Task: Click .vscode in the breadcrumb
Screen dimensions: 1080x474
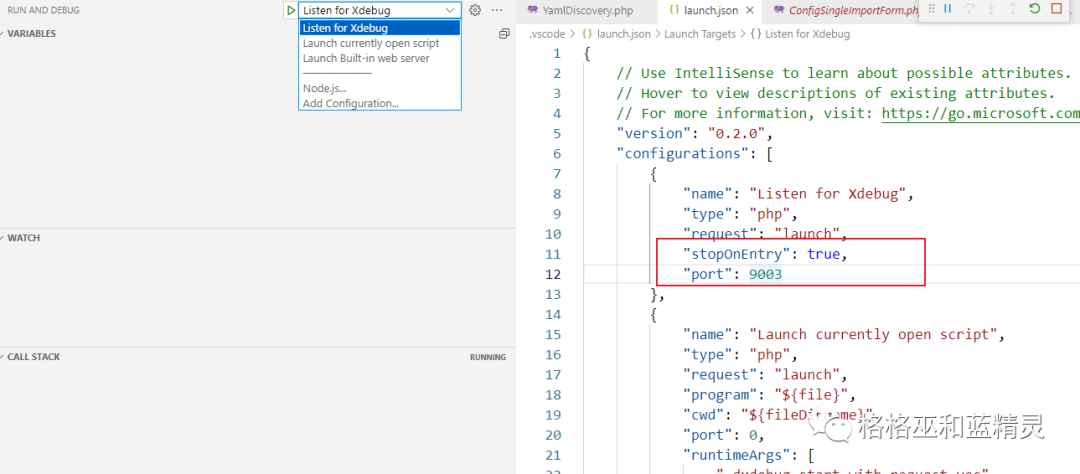Action: click(547, 34)
